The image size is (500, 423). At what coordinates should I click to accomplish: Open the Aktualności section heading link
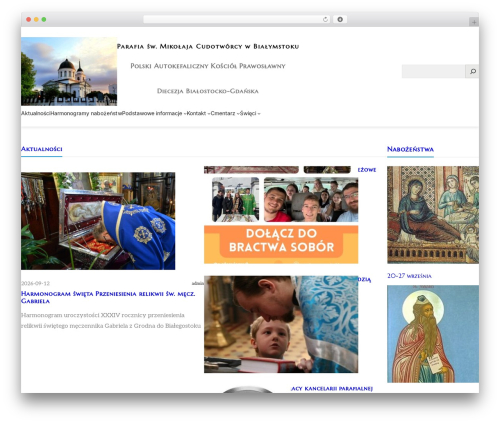(x=42, y=149)
